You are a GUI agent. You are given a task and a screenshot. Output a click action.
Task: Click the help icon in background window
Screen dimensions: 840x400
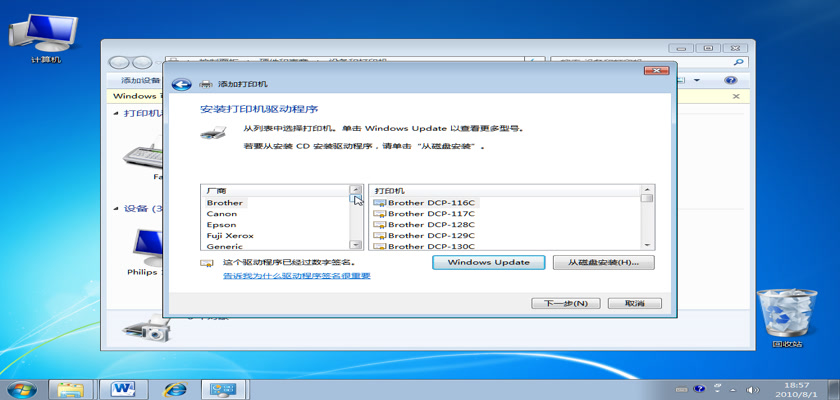pos(730,80)
